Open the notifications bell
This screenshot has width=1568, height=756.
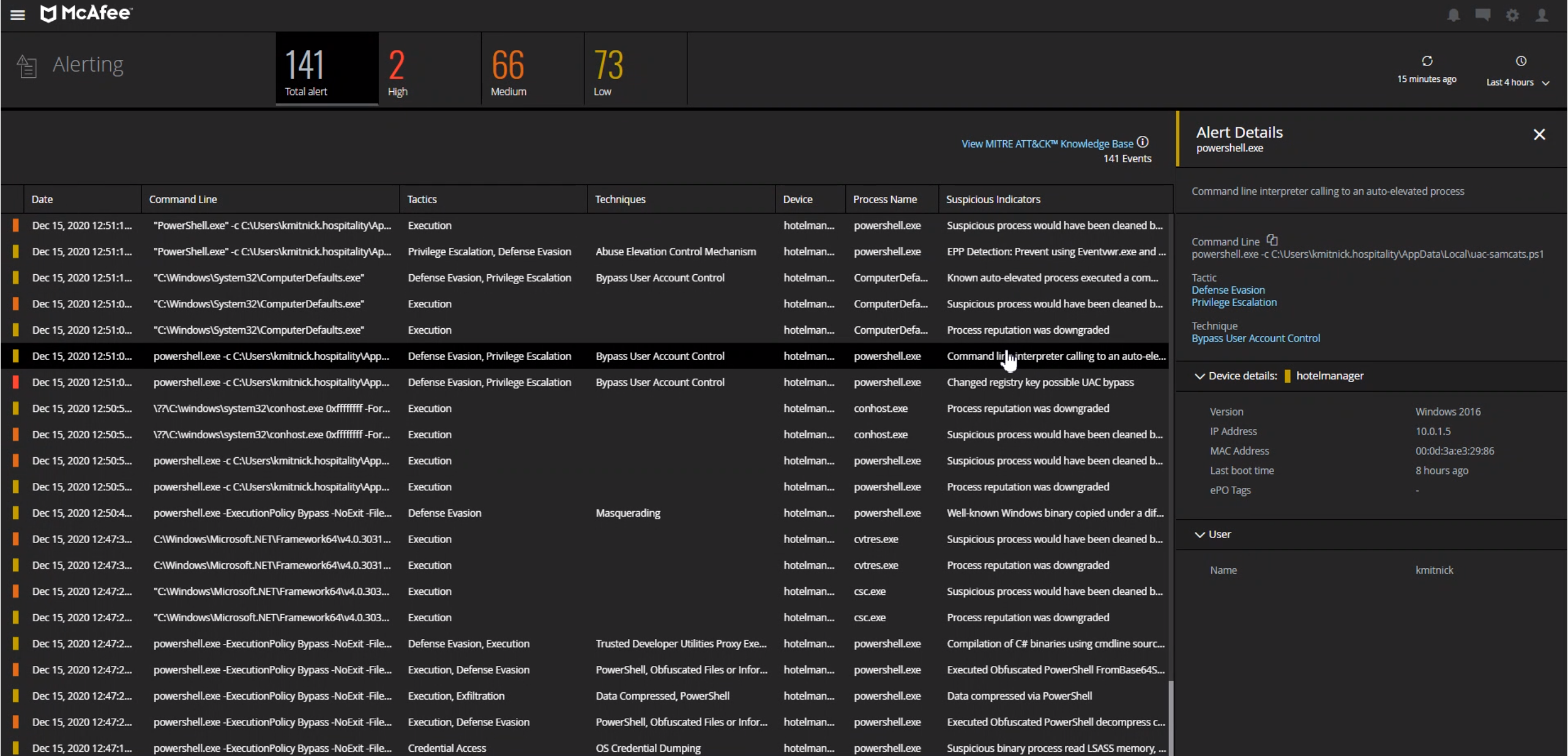click(x=1454, y=15)
